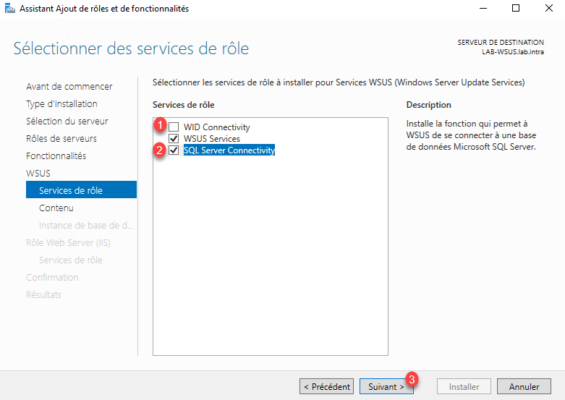Click the wizard icon in title bar
The height and width of the screenshot is (400, 565).
click(10, 8)
